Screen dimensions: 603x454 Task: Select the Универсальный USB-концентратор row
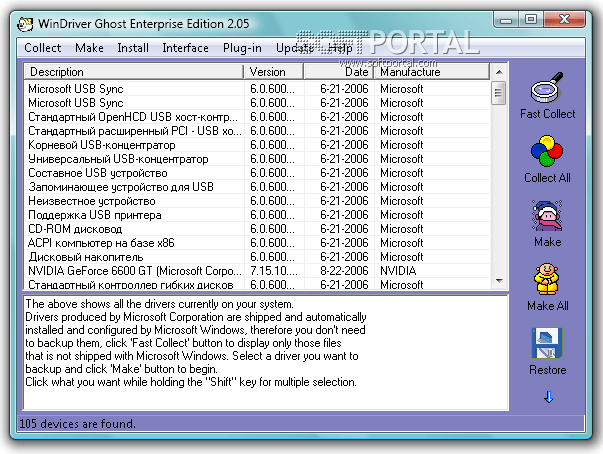(258, 159)
